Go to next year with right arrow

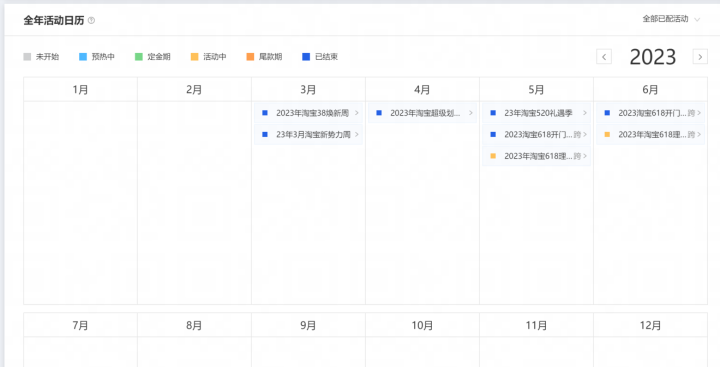point(700,57)
